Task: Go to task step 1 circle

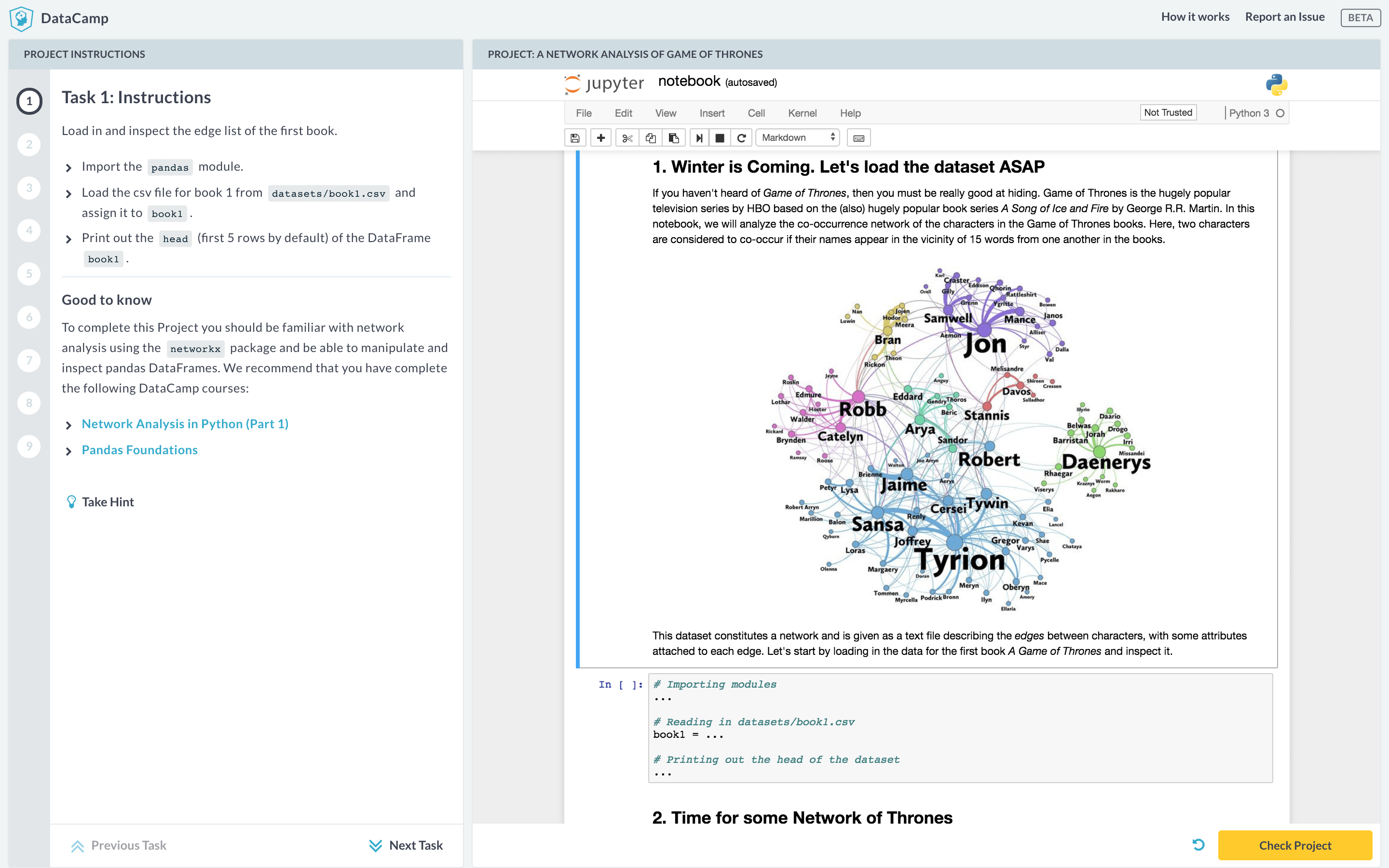Action: [x=29, y=102]
